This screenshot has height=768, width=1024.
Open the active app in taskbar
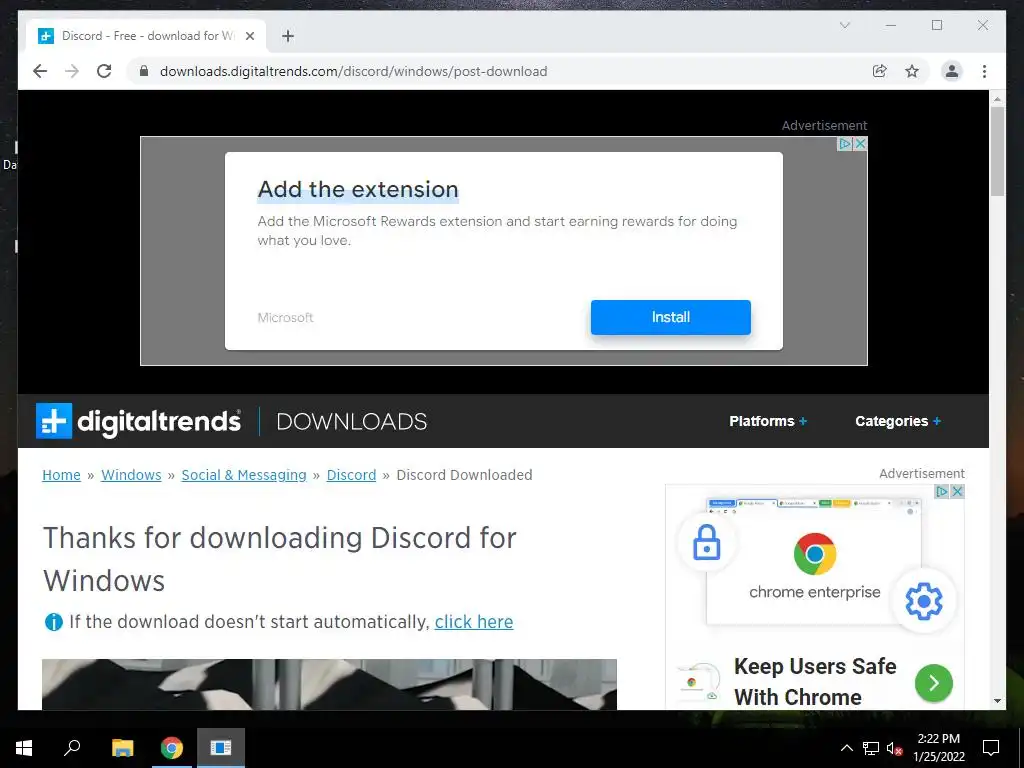coord(221,748)
